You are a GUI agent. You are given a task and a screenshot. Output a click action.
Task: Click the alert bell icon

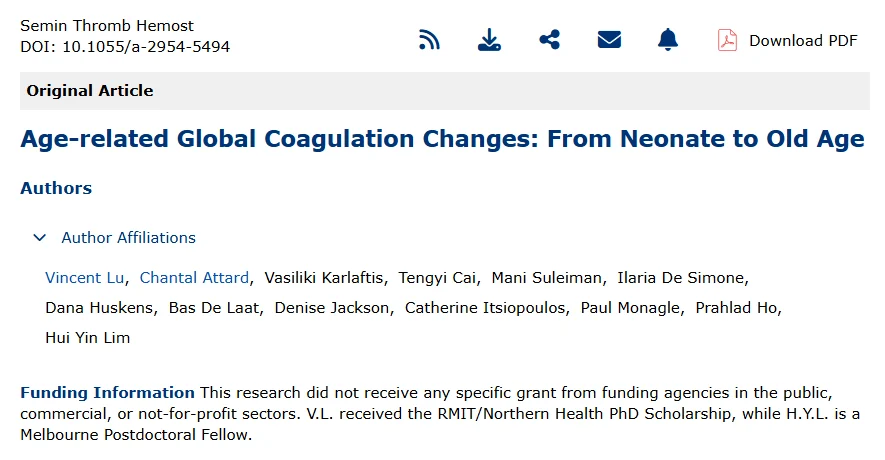coord(668,40)
